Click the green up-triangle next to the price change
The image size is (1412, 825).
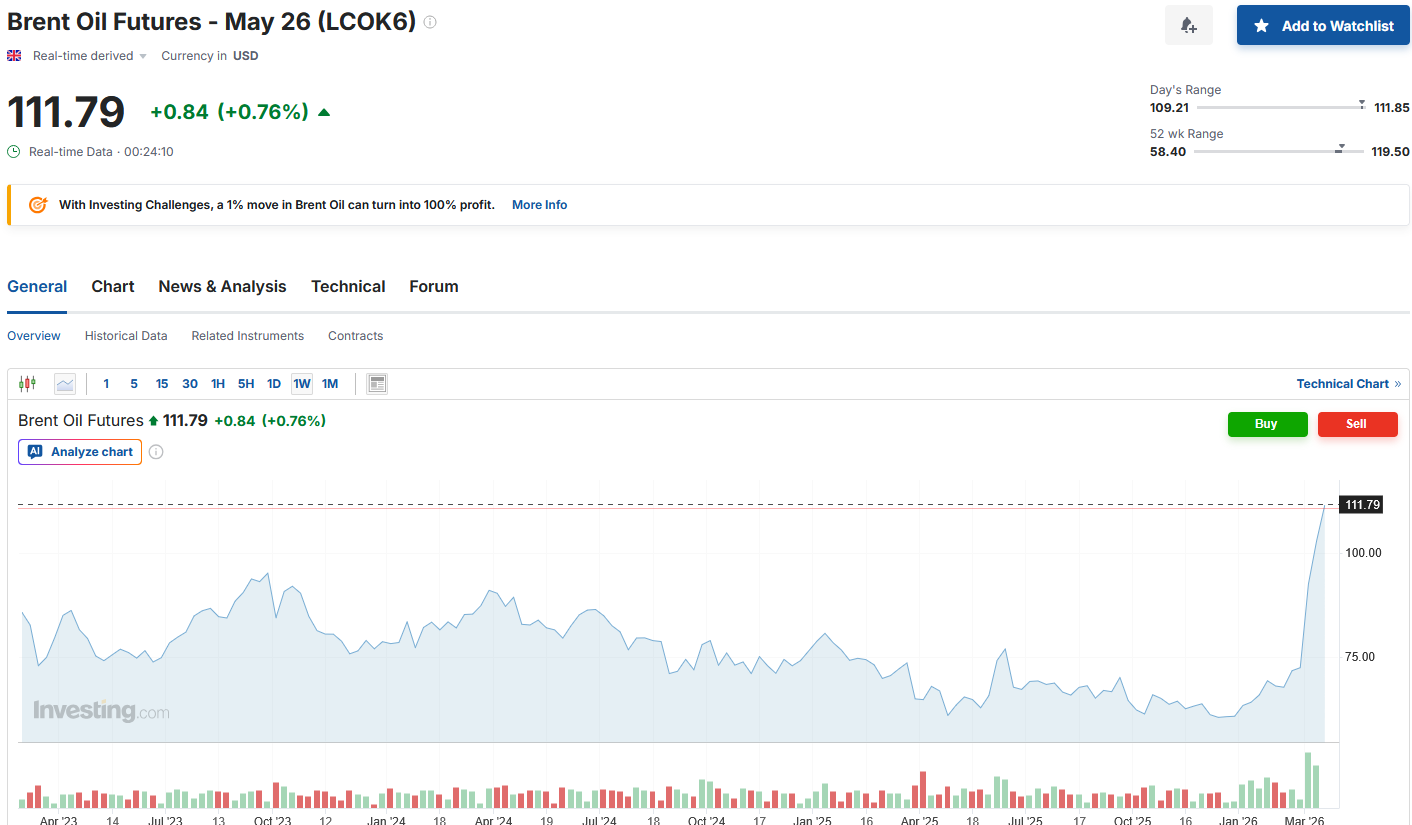tap(323, 112)
